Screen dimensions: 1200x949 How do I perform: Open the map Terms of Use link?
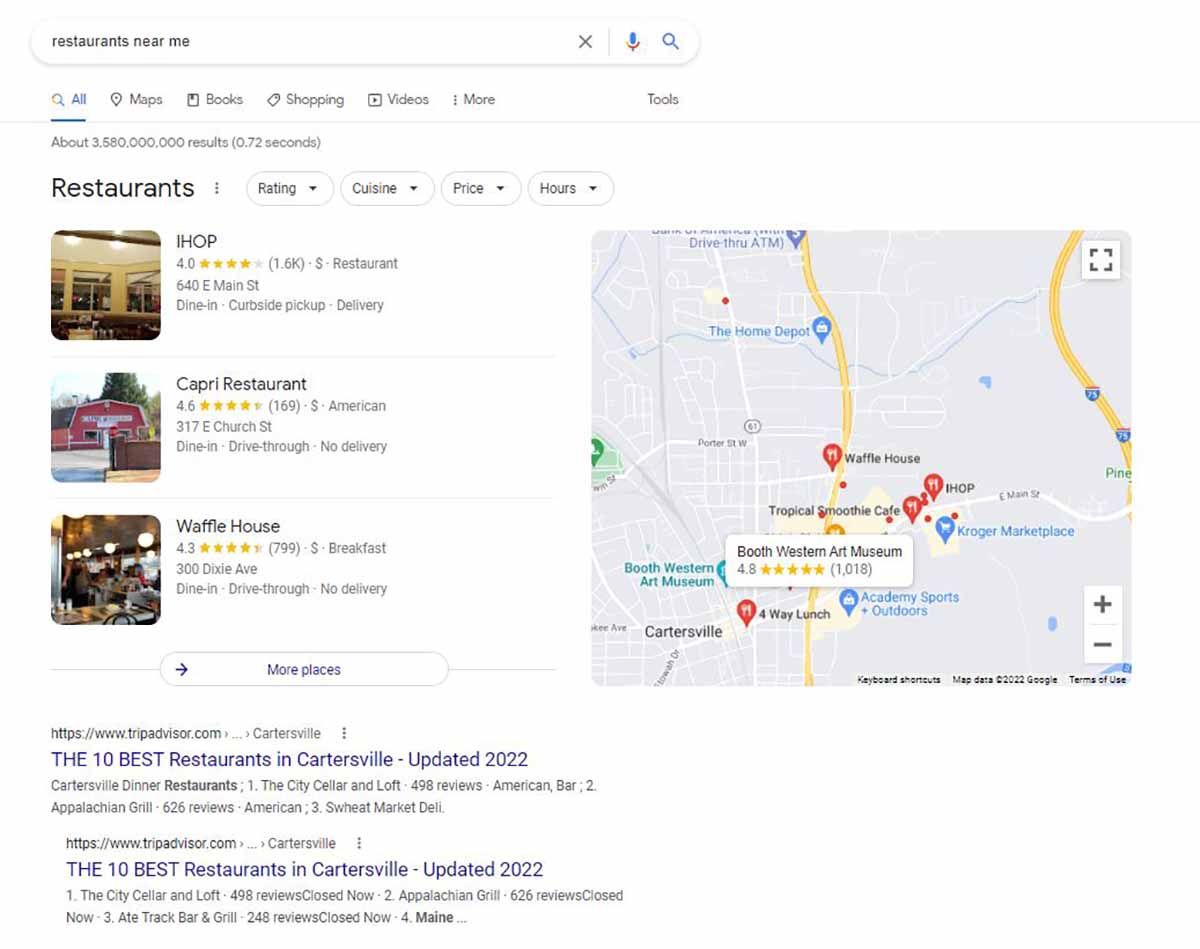pyautogui.click(x=1097, y=680)
